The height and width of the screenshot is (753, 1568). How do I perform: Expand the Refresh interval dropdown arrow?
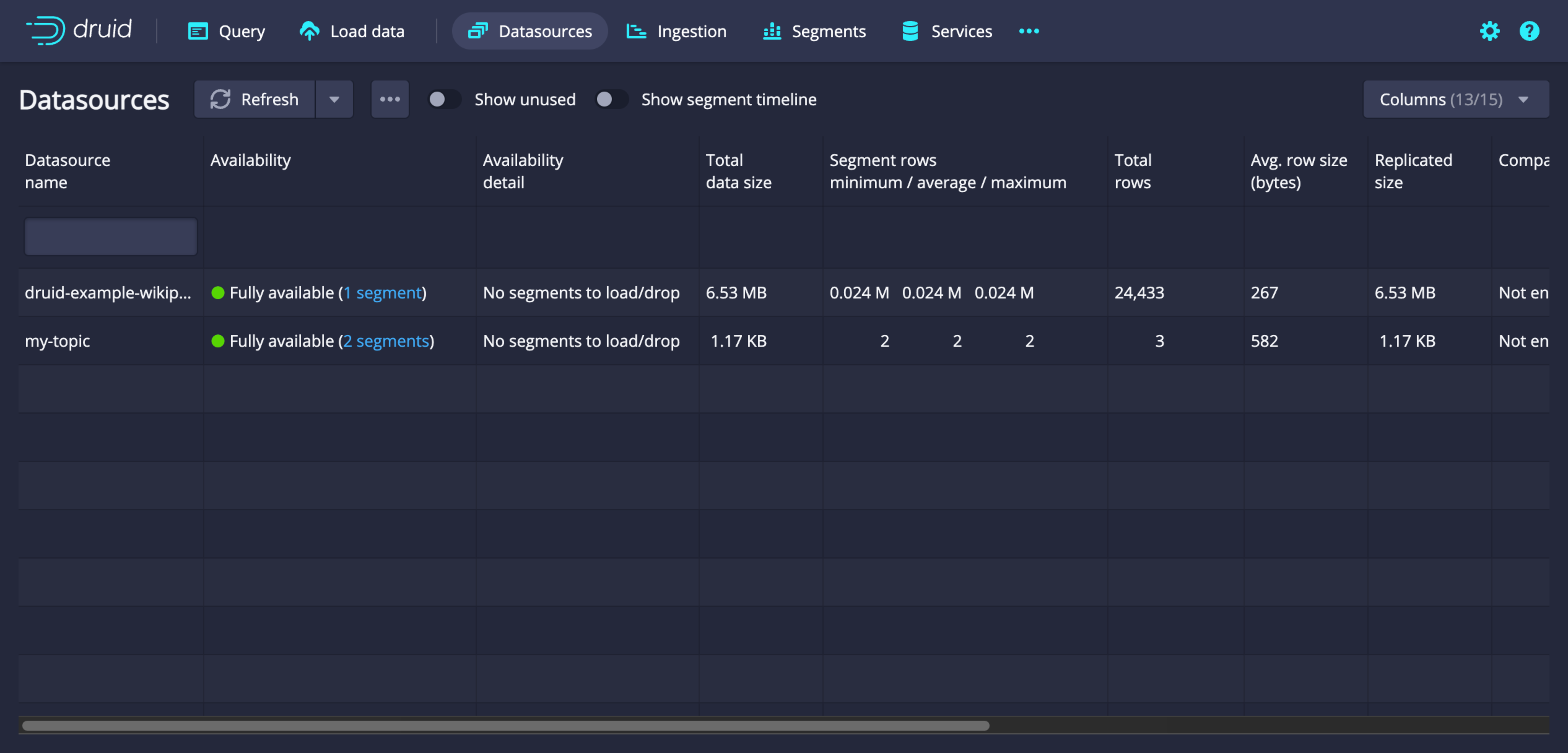pos(334,99)
